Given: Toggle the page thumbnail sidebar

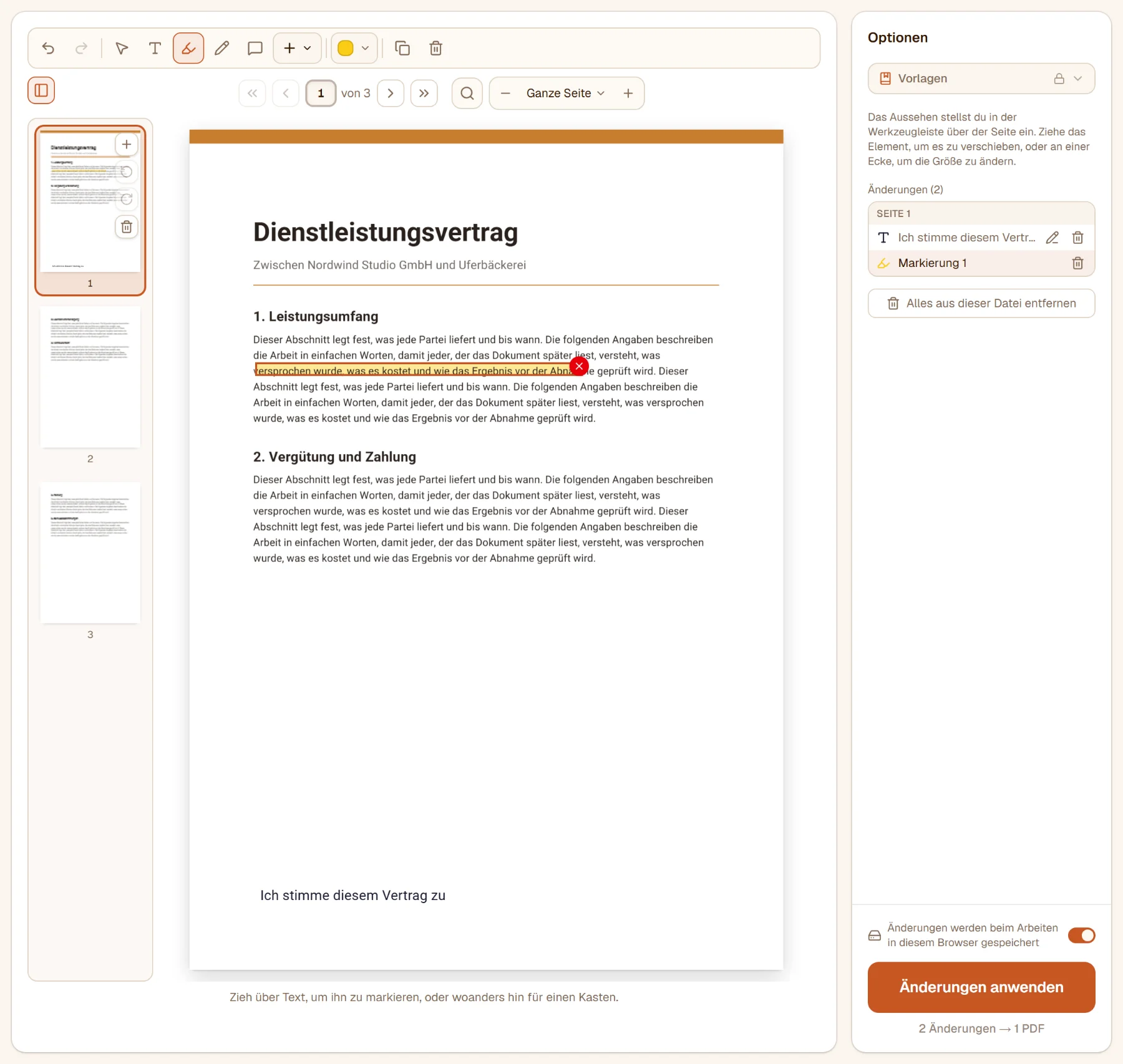Looking at the screenshot, I should click(41, 90).
